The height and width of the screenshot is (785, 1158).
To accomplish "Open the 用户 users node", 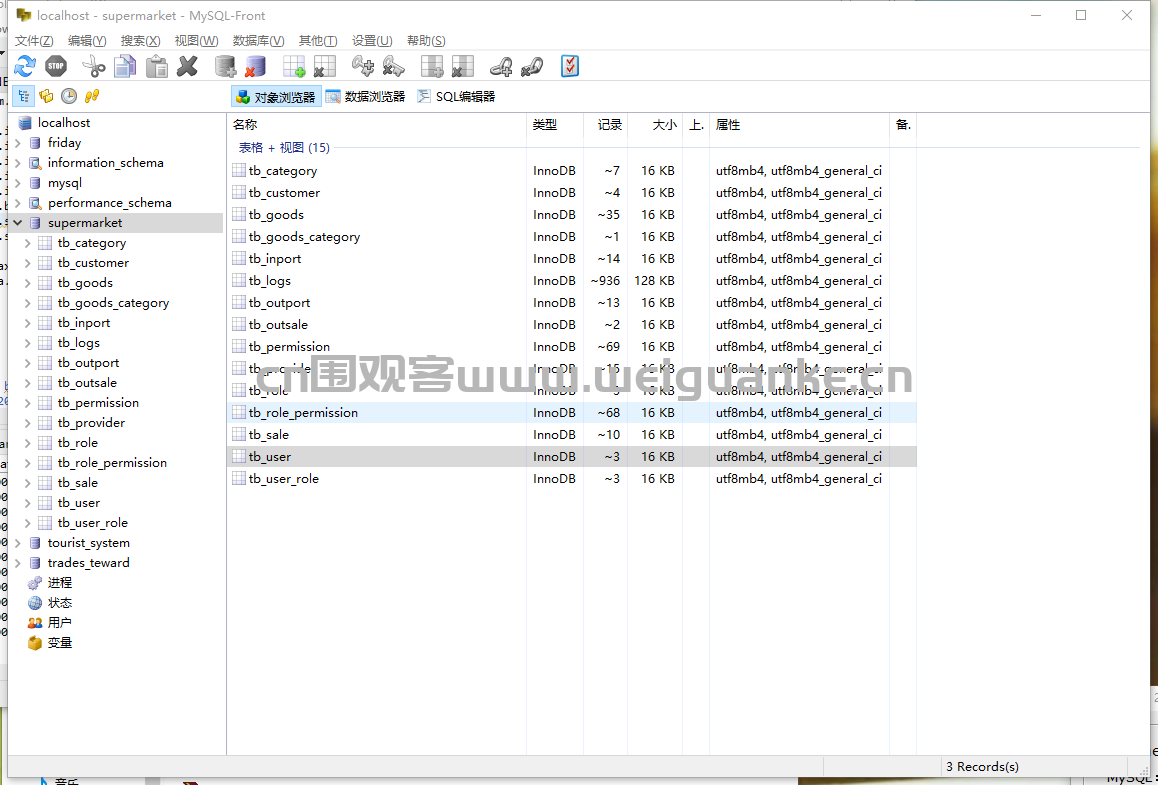I will click(60, 623).
